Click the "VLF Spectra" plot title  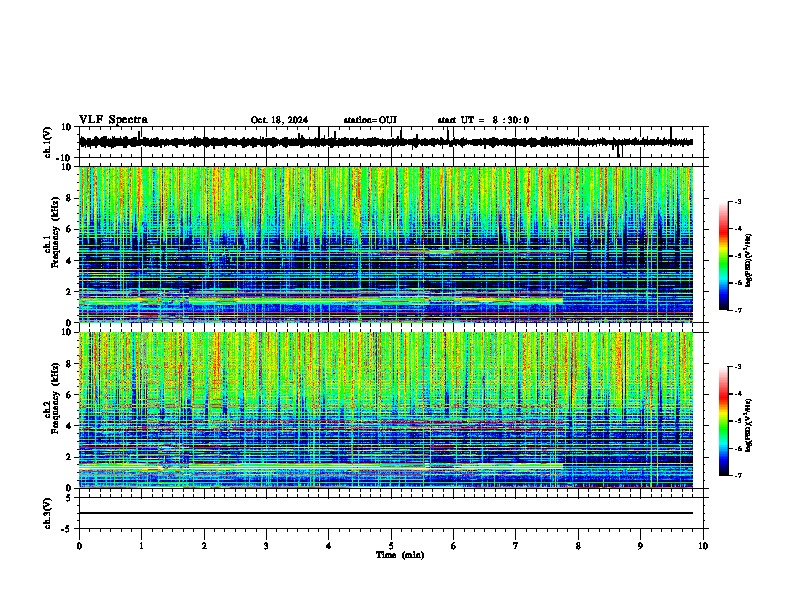(113, 120)
